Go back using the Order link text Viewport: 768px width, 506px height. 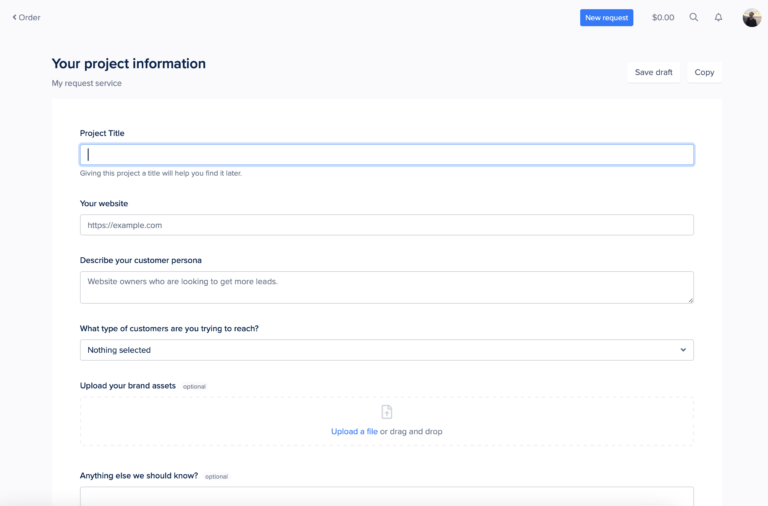pos(29,17)
